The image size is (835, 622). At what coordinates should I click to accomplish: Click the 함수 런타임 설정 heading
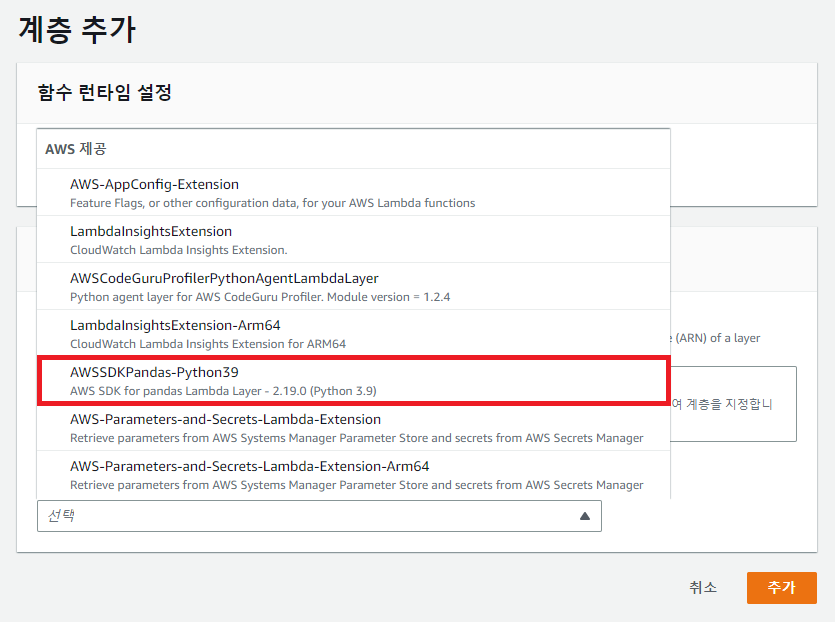[x=104, y=92]
